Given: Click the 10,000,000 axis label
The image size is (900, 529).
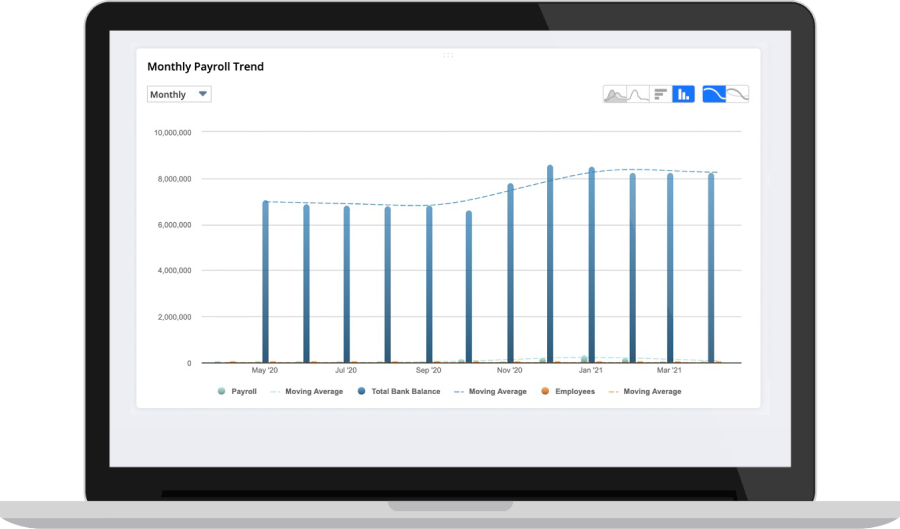Looking at the screenshot, I should coord(172,133).
